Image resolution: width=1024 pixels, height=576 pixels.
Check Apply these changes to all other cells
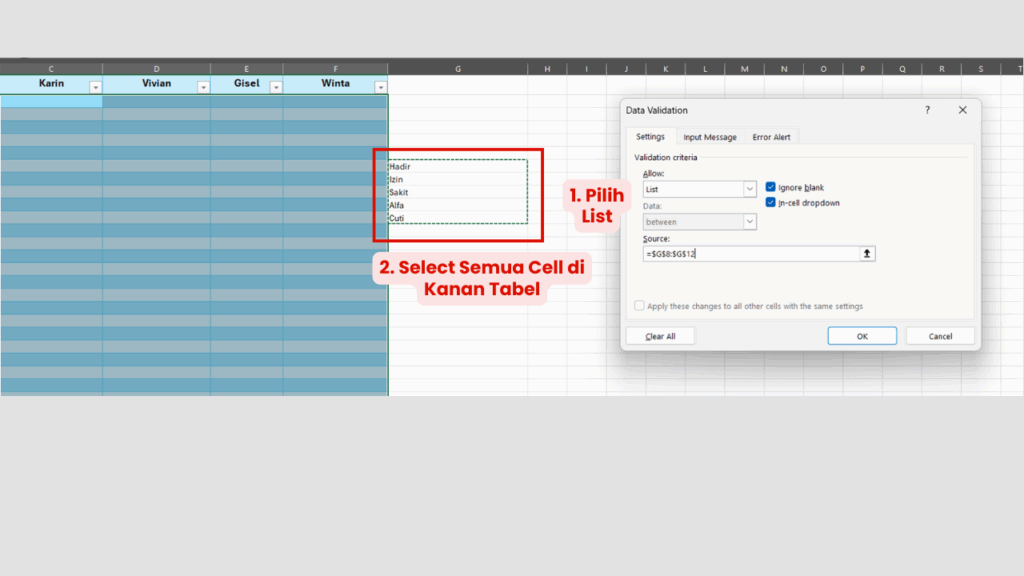[x=640, y=306]
